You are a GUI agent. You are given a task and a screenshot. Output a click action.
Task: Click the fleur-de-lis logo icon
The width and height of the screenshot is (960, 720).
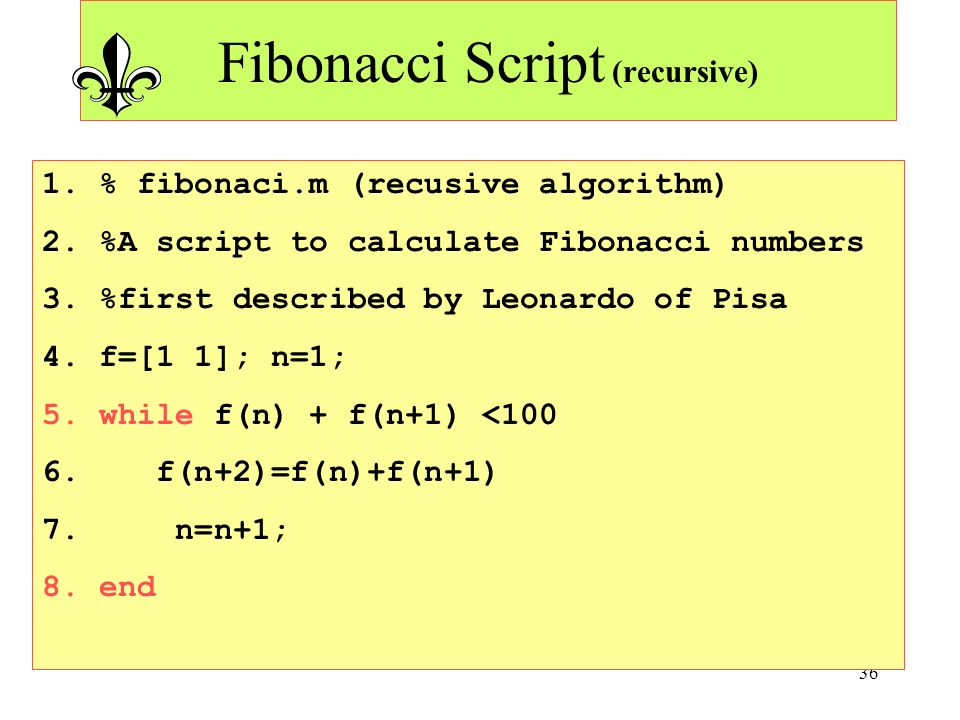click(116, 74)
